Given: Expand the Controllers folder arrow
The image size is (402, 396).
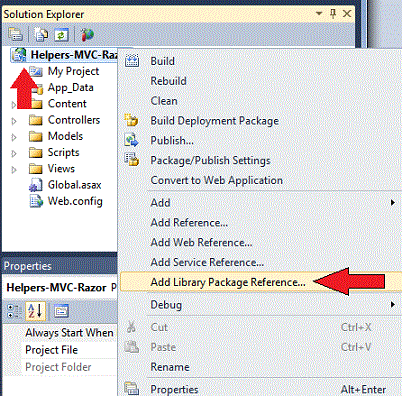Looking at the screenshot, I should [14, 121].
